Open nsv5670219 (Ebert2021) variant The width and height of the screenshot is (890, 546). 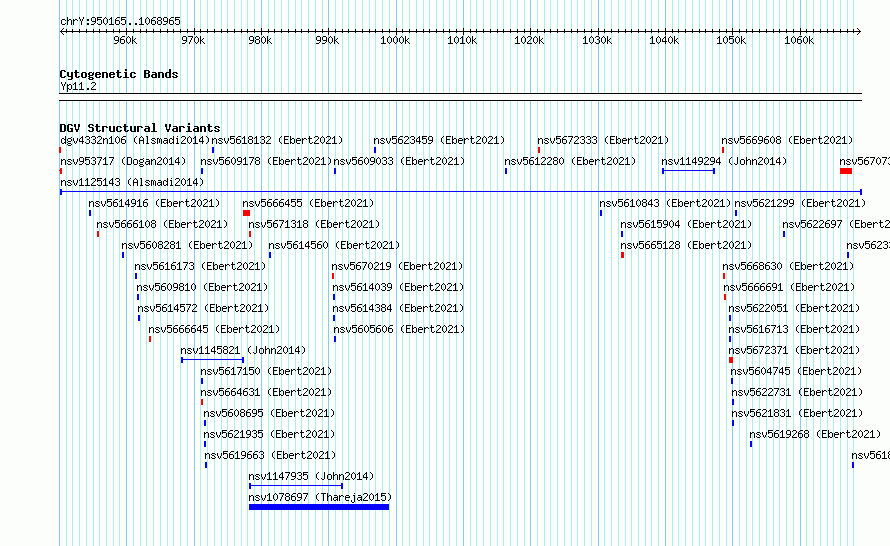[x=397, y=266]
